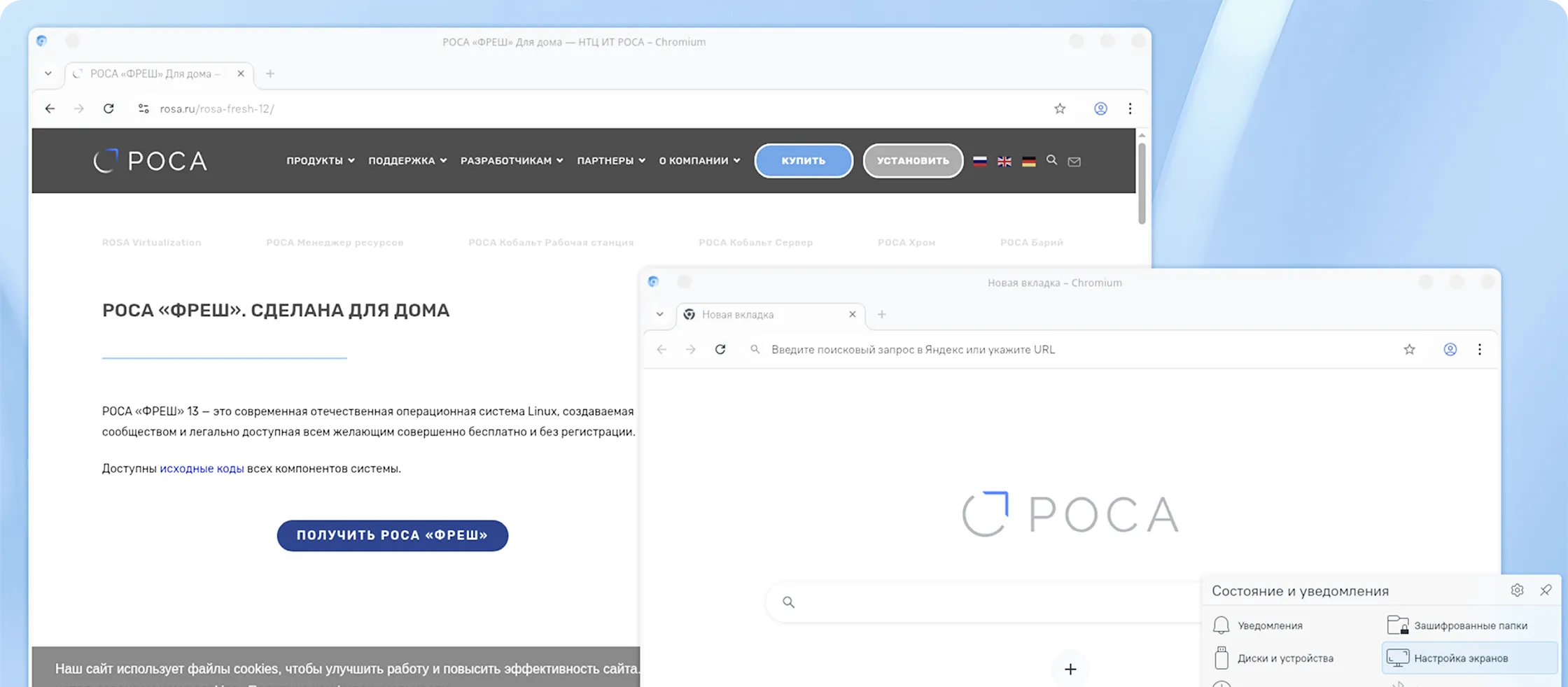Expand the ПРОДУКТЫ menu
Image resolution: width=1568 pixels, height=687 pixels.
coord(321,161)
